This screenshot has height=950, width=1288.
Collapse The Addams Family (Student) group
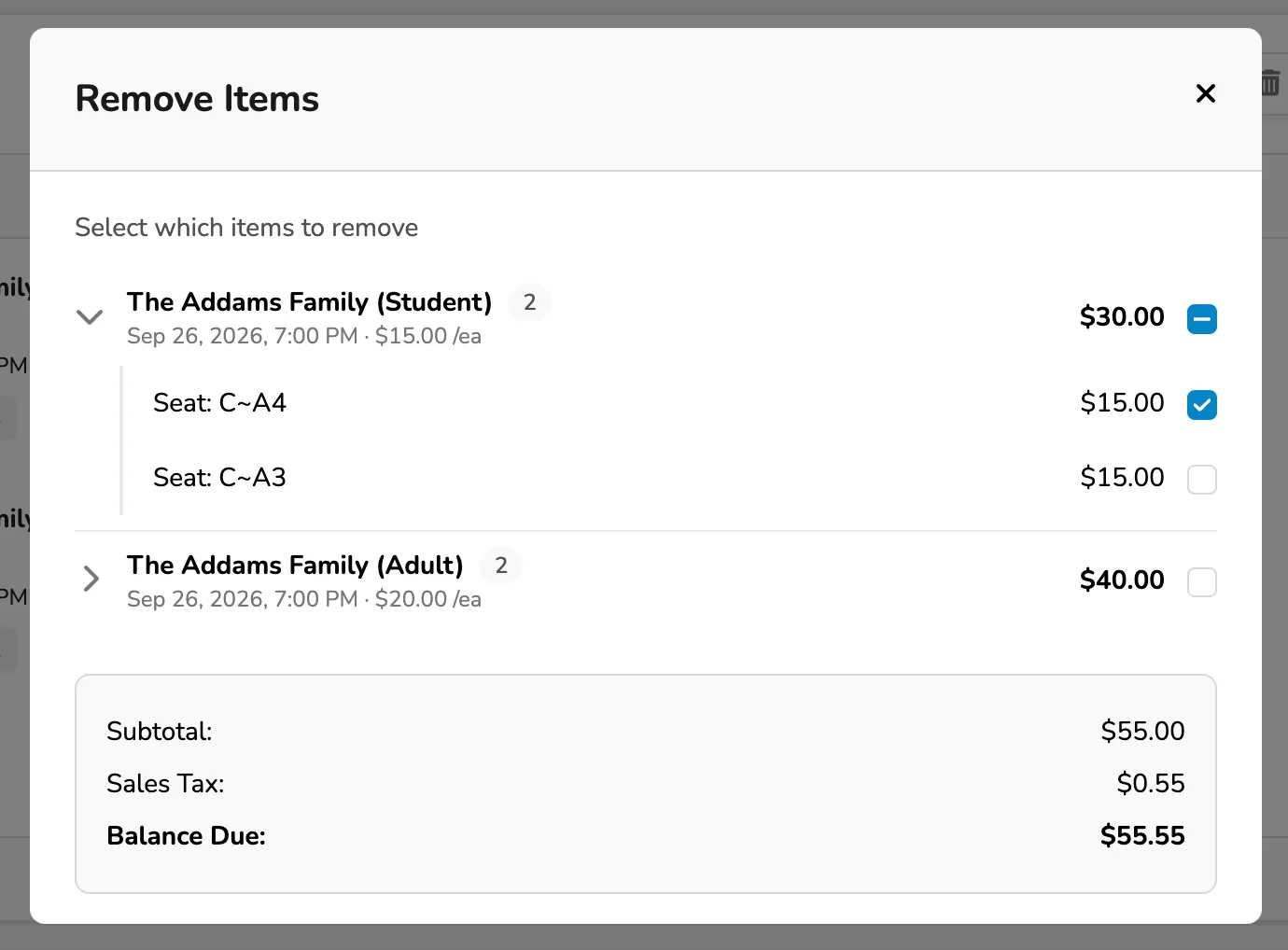[x=90, y=317]
